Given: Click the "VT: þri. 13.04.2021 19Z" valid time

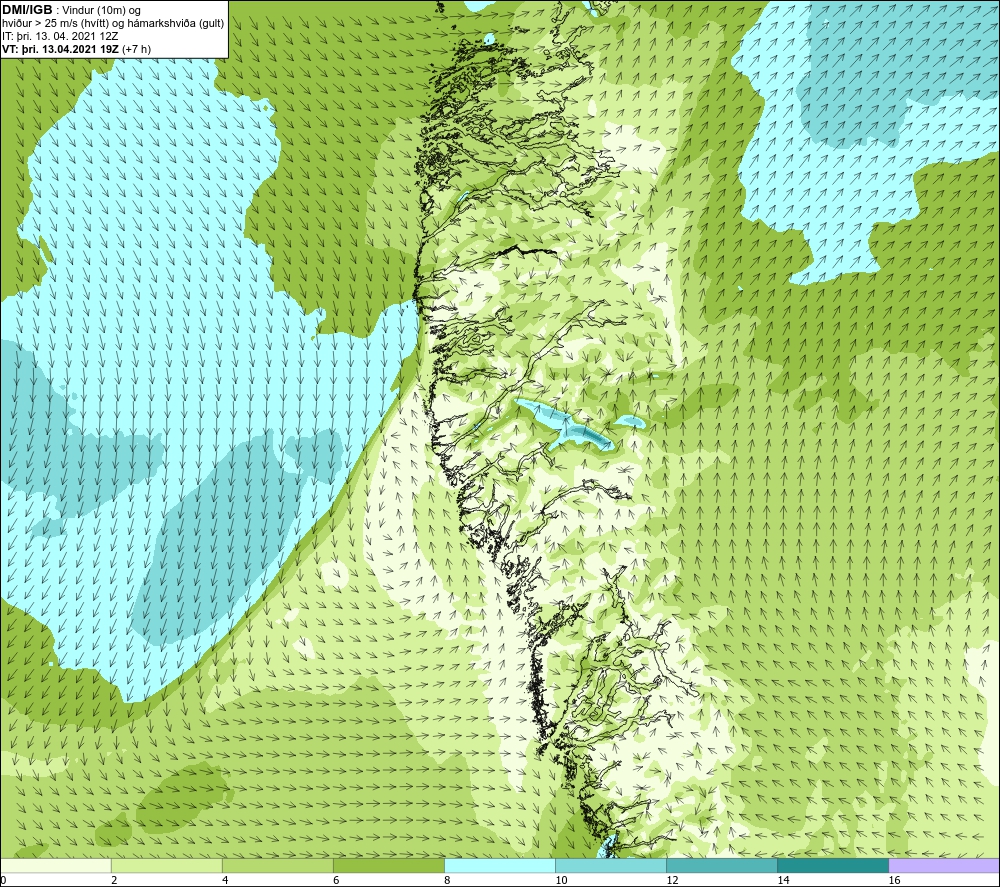Looking at the screenshot, I should (61, 49).
